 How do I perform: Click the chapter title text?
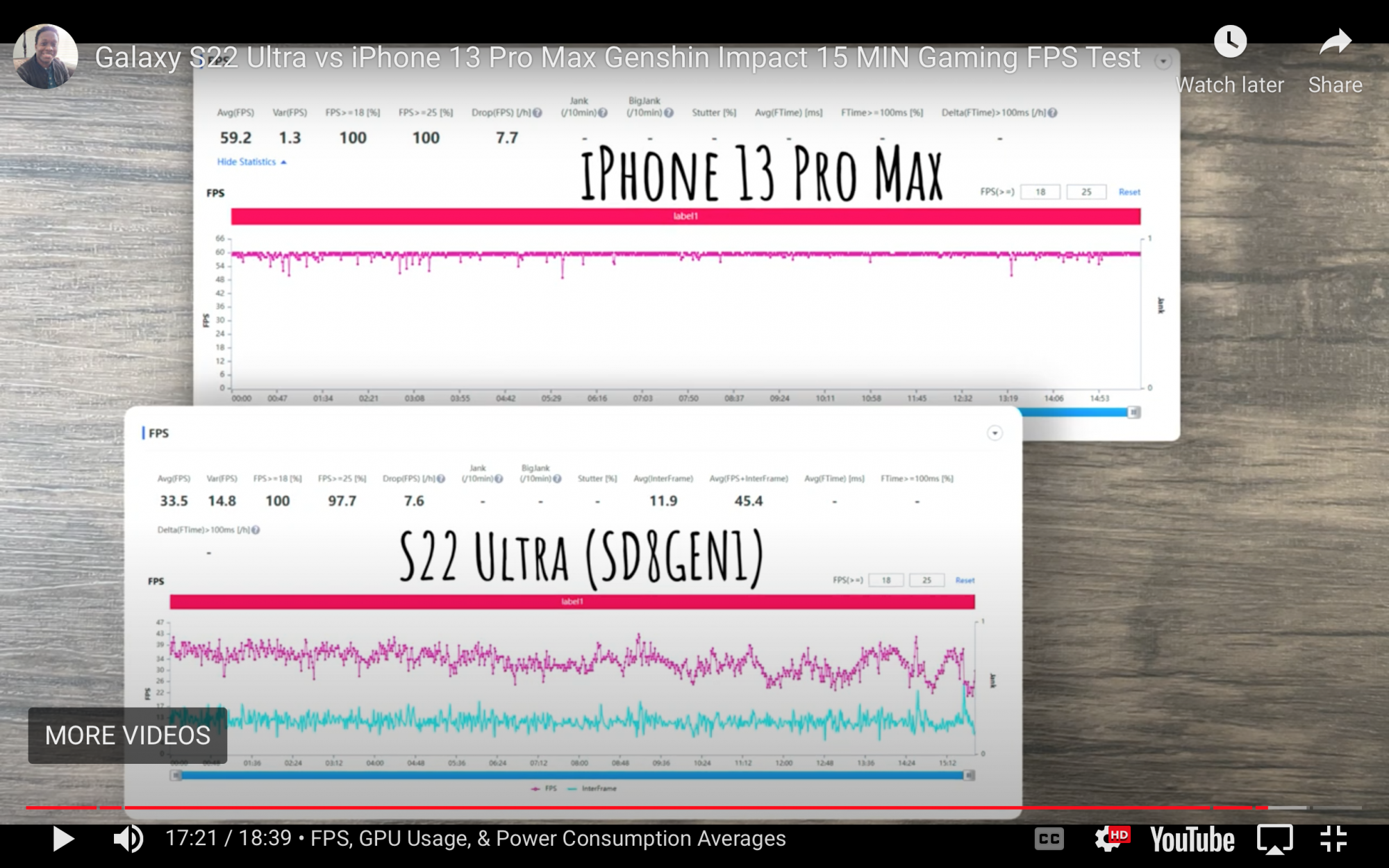(x=547, y=839)
